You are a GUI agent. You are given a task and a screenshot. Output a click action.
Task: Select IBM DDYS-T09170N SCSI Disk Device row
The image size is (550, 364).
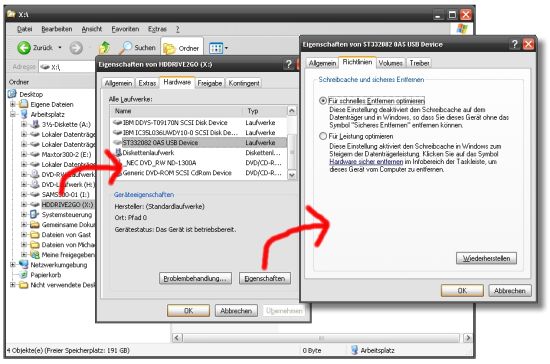click(199, 122)
